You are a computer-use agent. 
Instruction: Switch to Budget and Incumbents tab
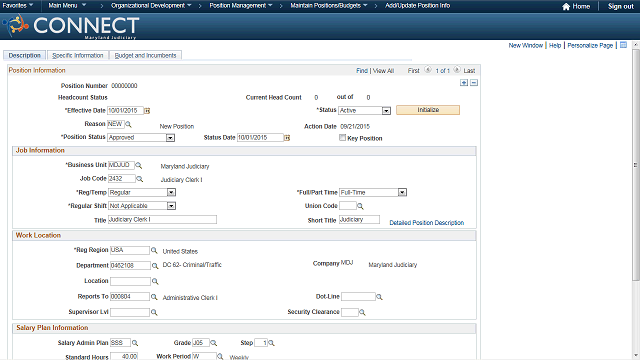click(x=145, y=56)
